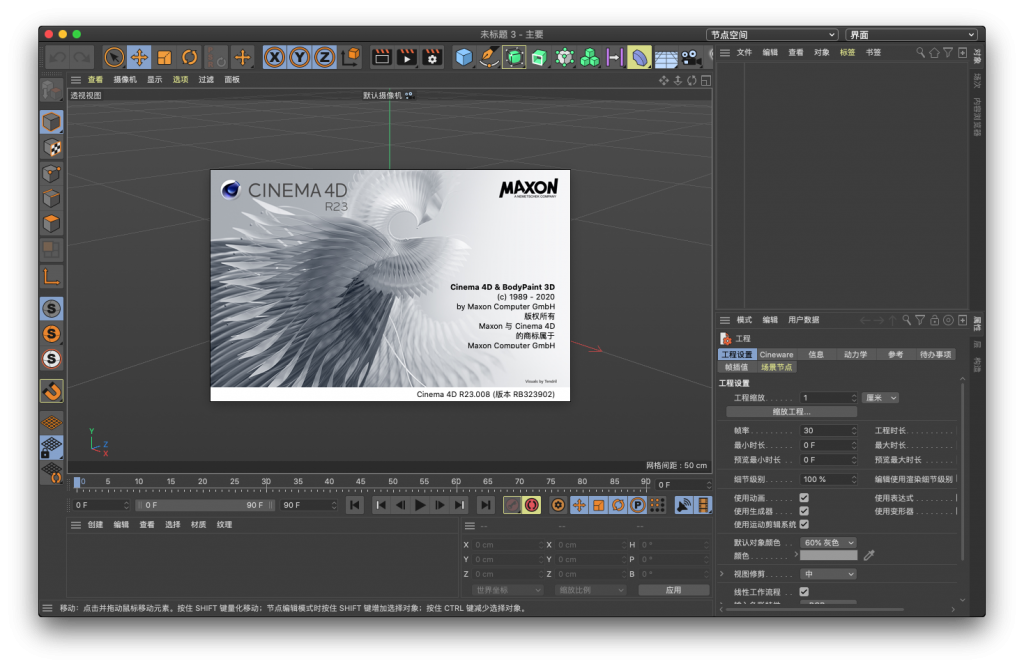Select the Live Selection arrow tool

click(x=114, y=57)
